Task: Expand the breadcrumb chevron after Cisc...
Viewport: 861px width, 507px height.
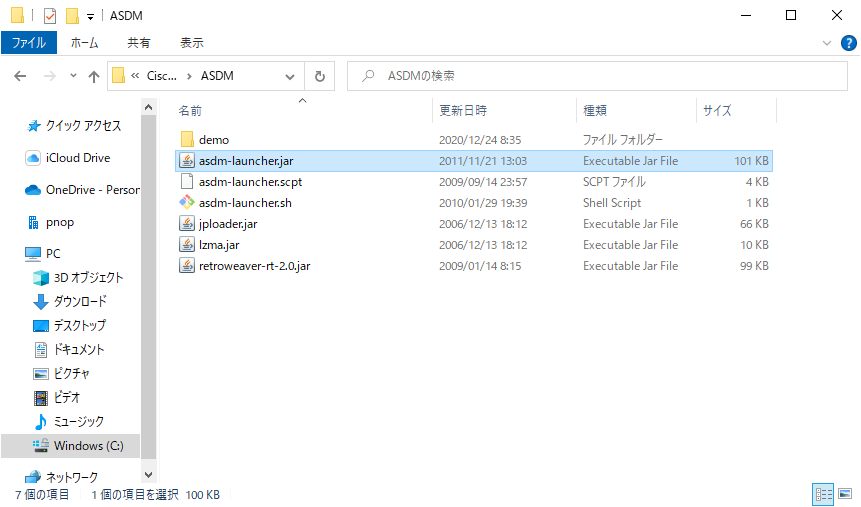Action: click(x=189, y=76)
